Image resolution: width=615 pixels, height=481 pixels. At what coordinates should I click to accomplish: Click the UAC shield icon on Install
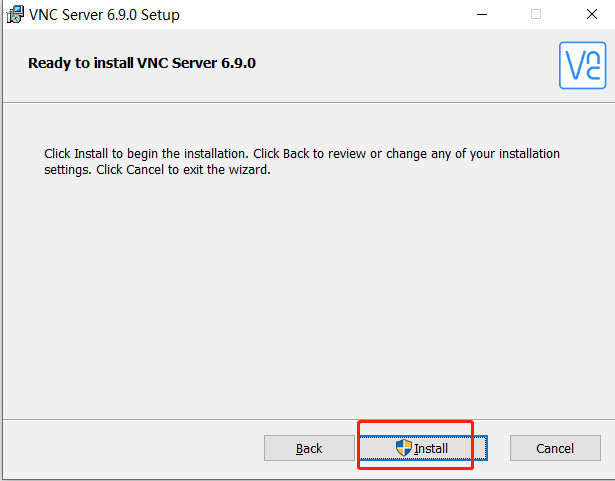(x=404, y=448)
